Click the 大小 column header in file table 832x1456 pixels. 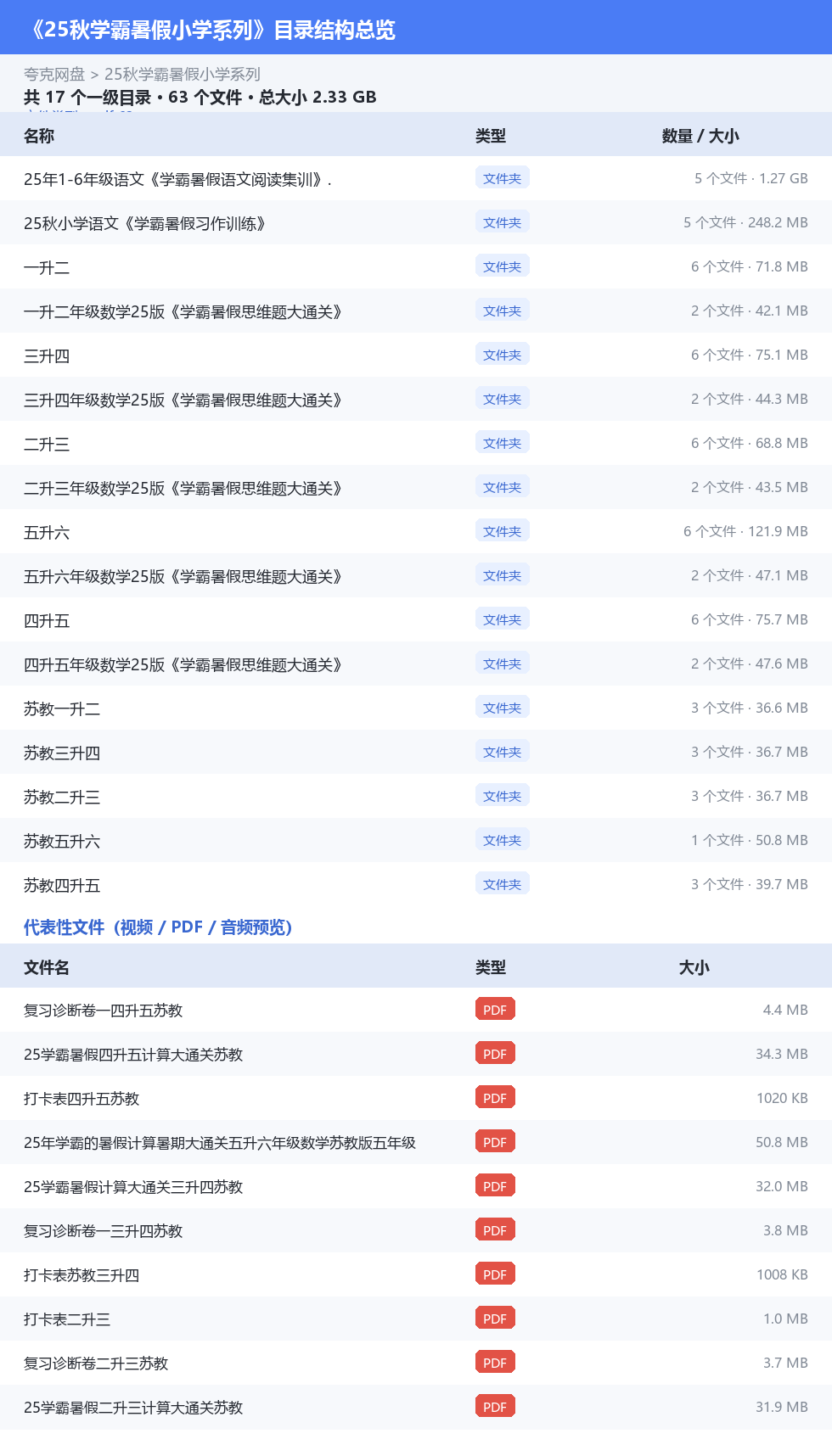[x=694, y=967]
